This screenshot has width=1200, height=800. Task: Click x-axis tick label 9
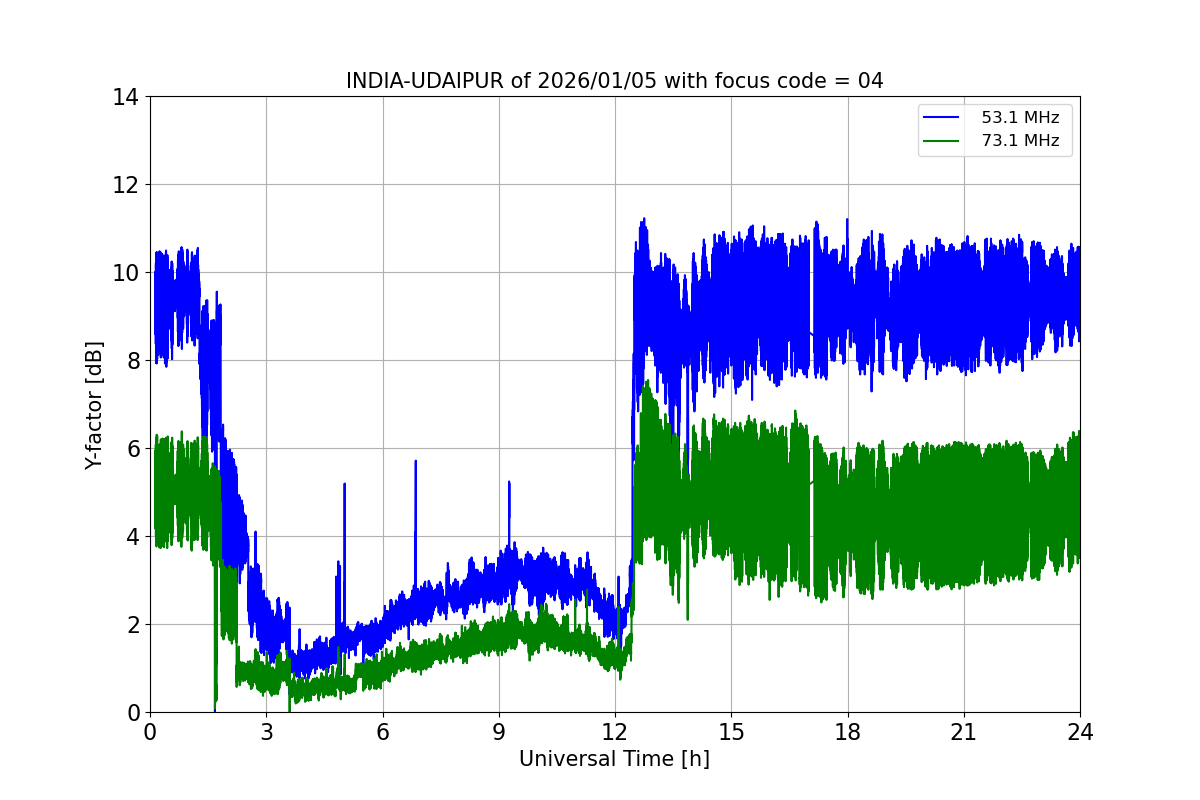tap(499, 731)
